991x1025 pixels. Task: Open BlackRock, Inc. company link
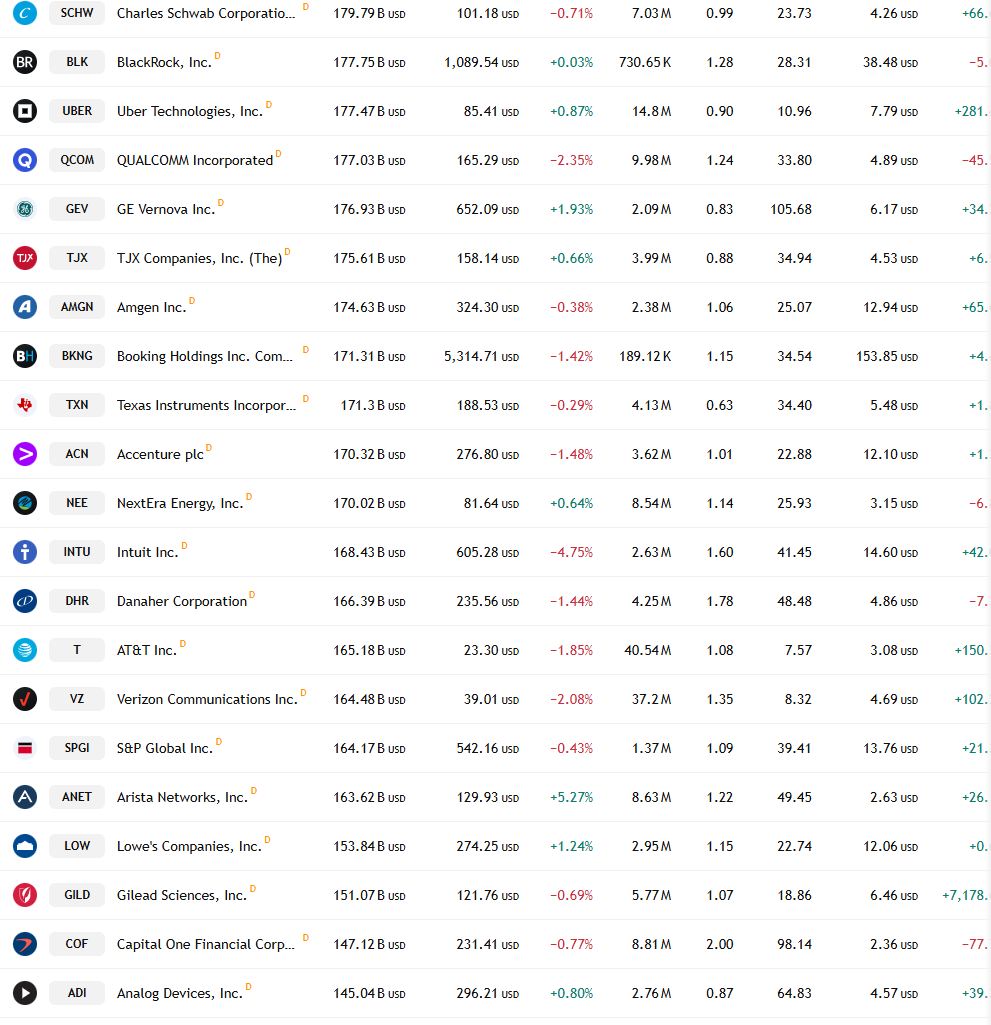click(164, 62)
